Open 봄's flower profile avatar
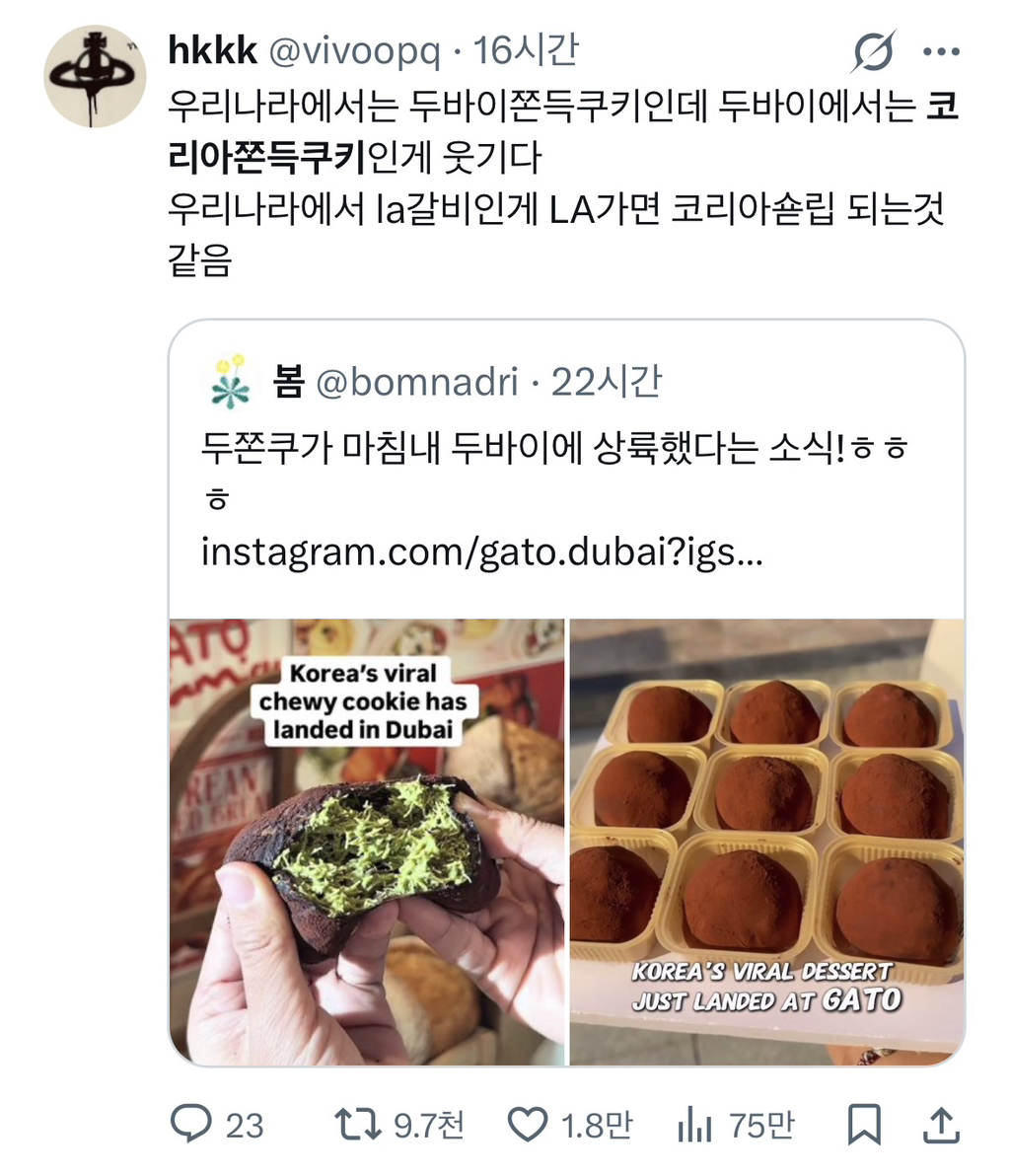 [230, 382]
